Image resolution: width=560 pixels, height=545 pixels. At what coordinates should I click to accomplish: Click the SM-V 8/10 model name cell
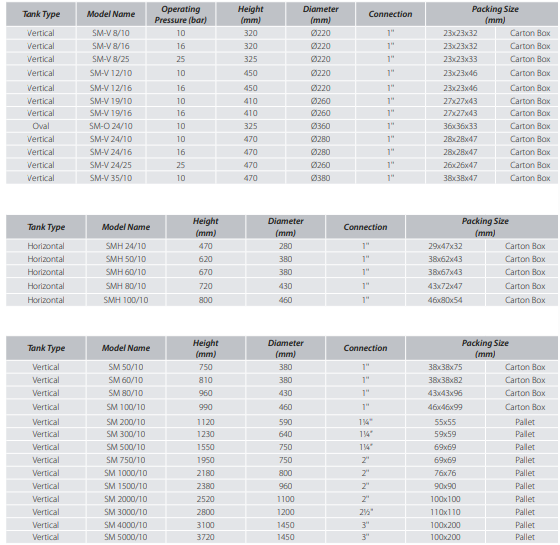111,33
